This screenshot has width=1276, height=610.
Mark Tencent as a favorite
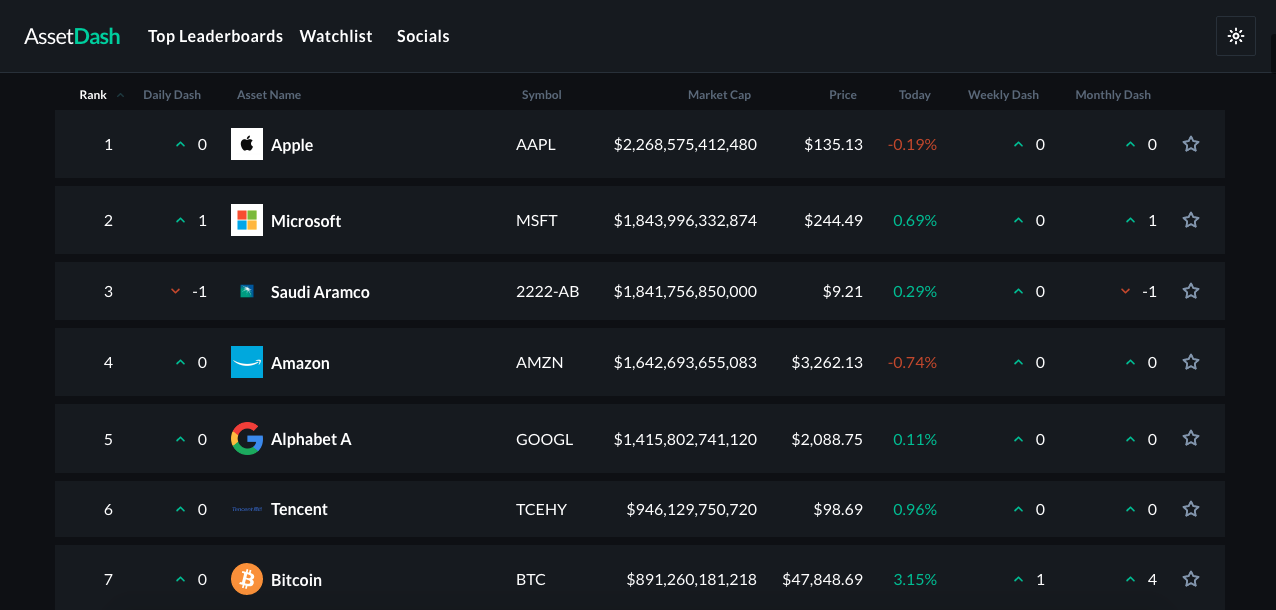click(1191, 509)
